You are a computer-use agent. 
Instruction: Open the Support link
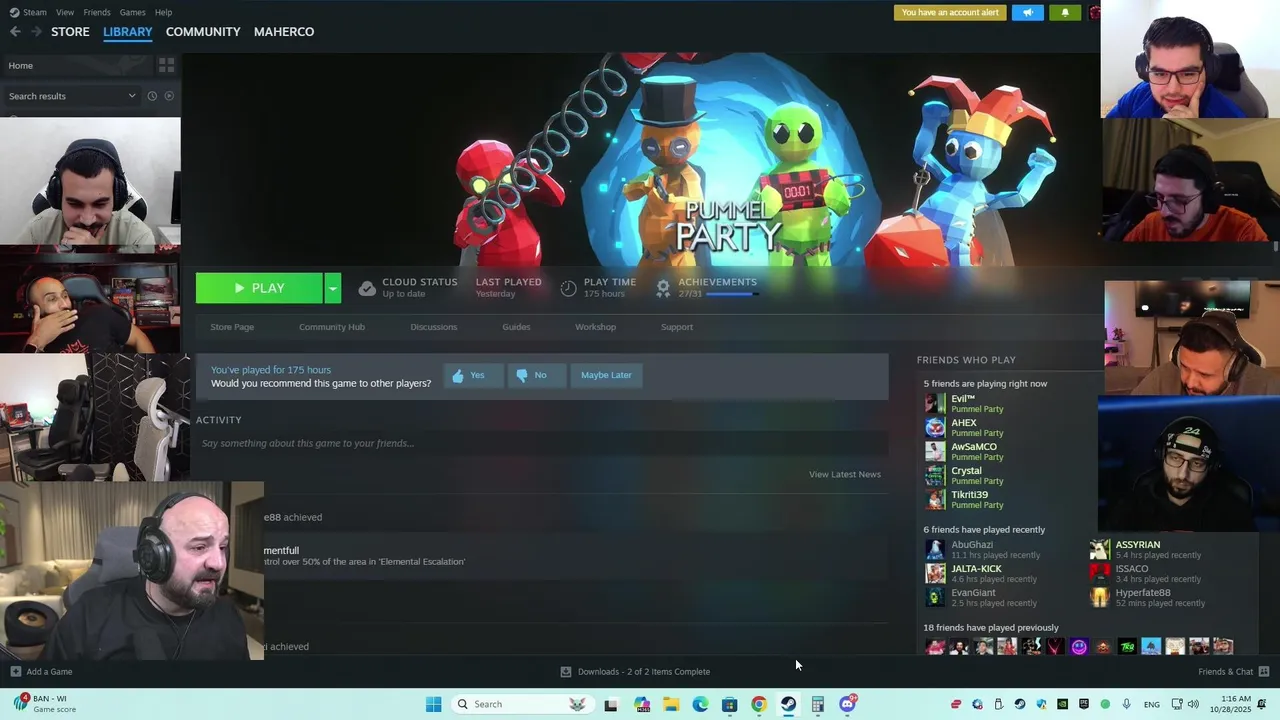pyautogui.click(x=677, y=327)
